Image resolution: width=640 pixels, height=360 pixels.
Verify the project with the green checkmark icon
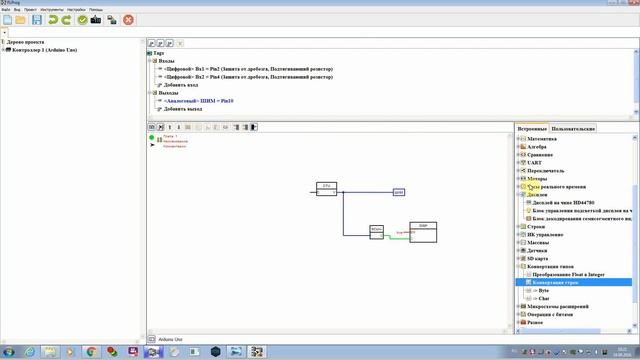82,20
